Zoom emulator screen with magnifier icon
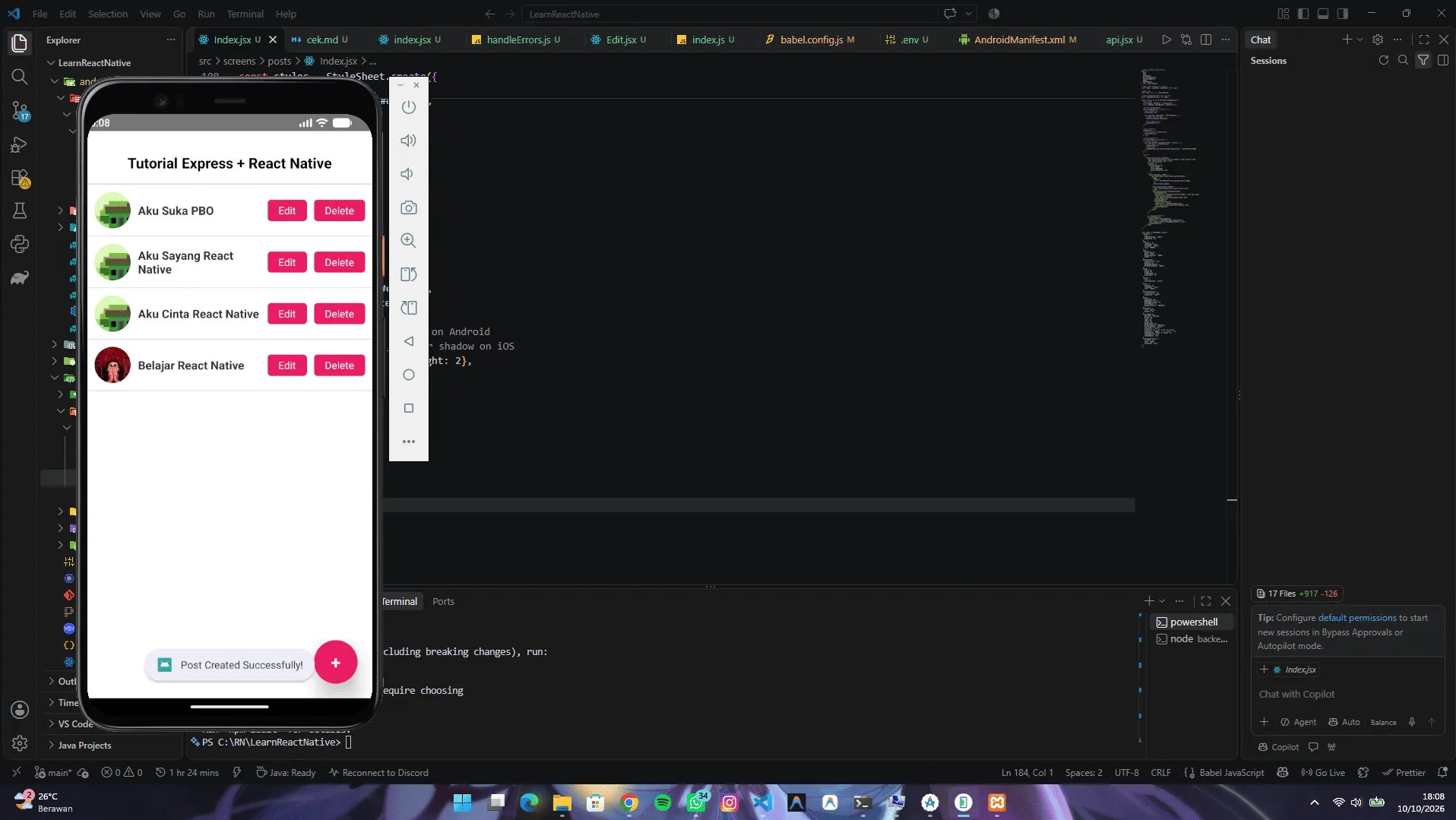1456x820 pixels. [x=409, y=241]
